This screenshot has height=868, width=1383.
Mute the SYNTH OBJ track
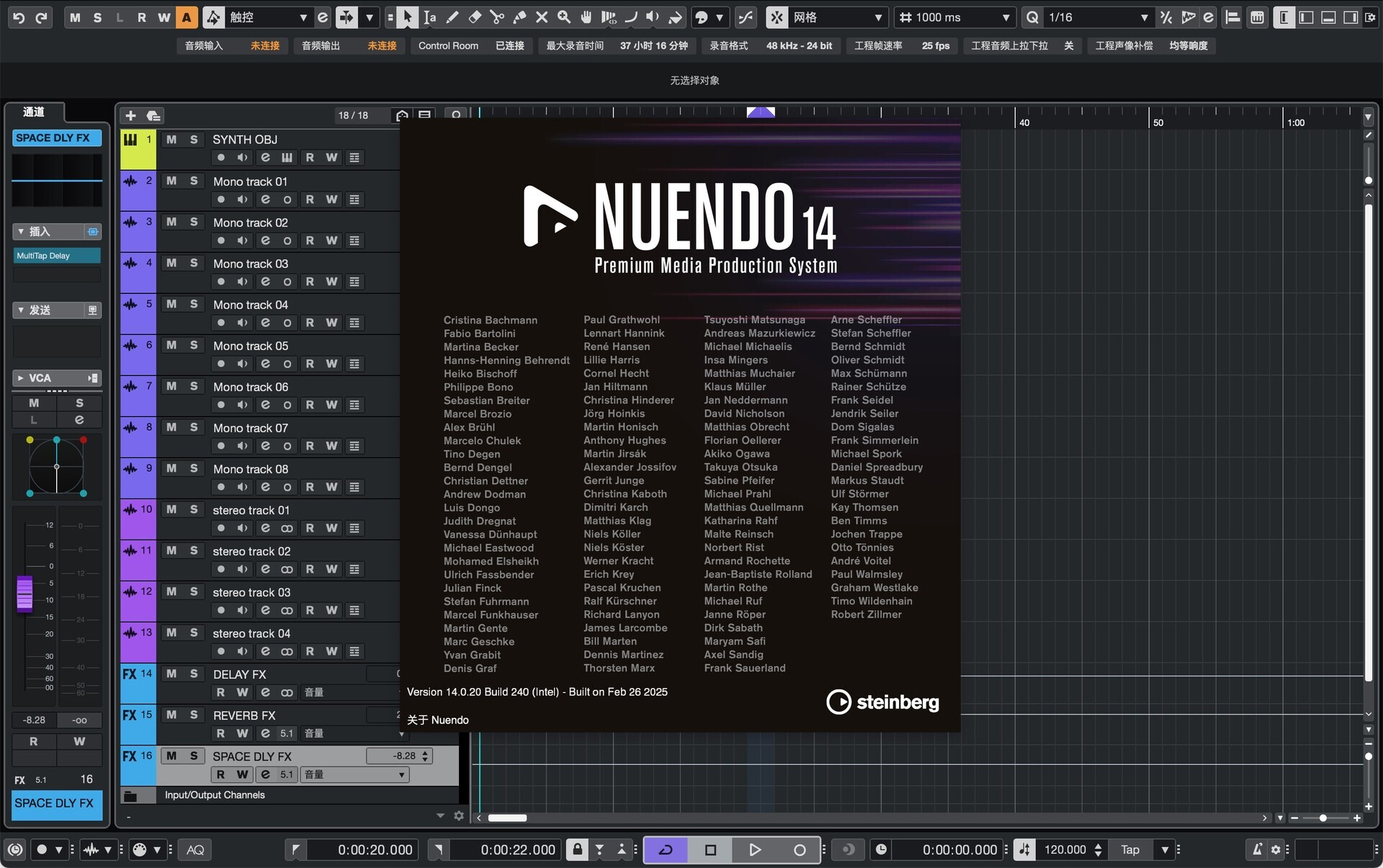point(171,140)
